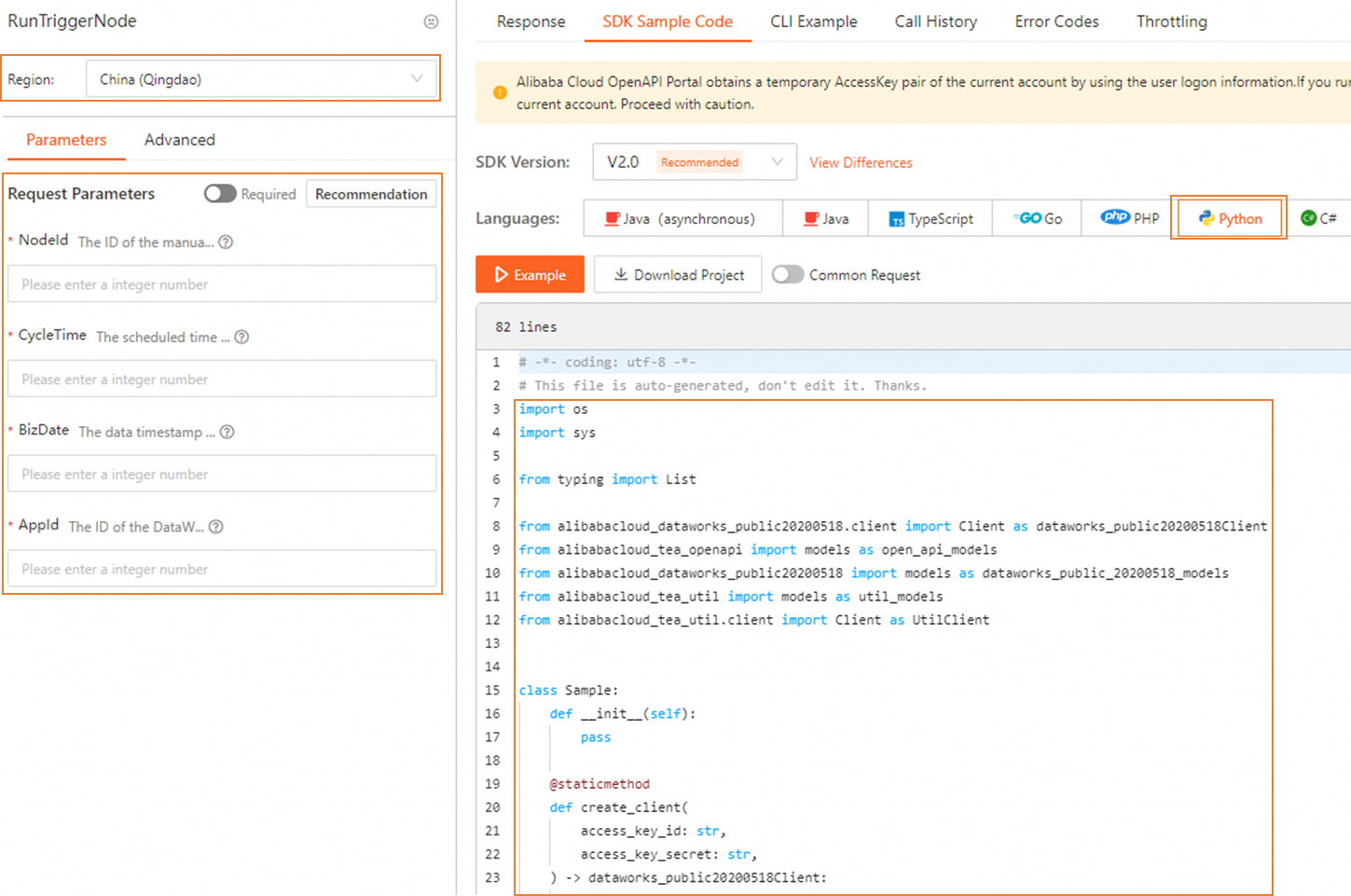
Task: Click the feedback smiley icon beside RunTriggerNode
Action: coord(431,21)
